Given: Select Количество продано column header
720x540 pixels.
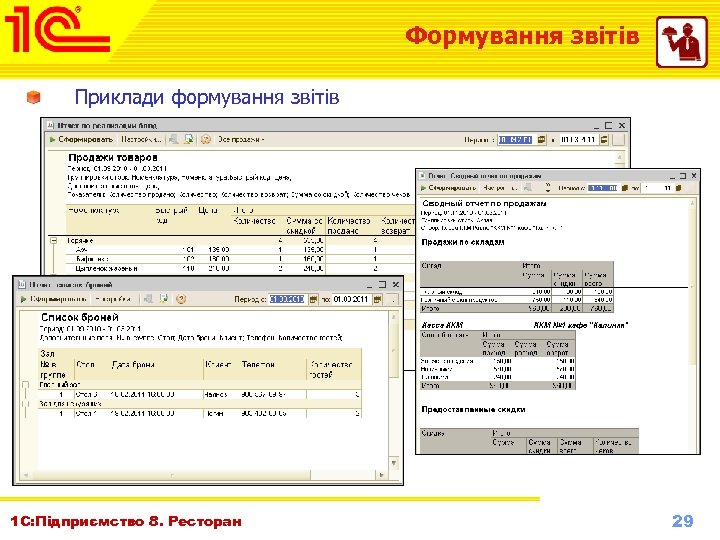Looking at the screenshot, I should 349,226.
